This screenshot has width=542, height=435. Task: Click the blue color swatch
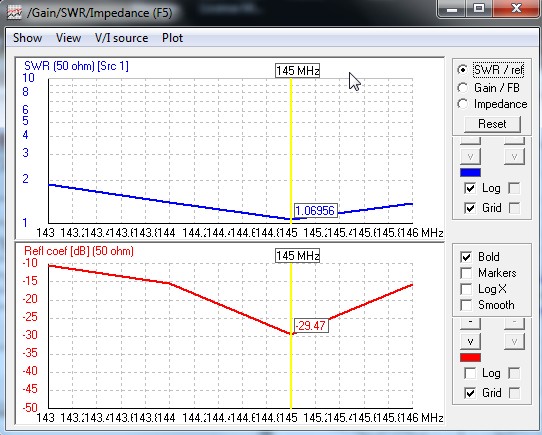pos(470,172)
